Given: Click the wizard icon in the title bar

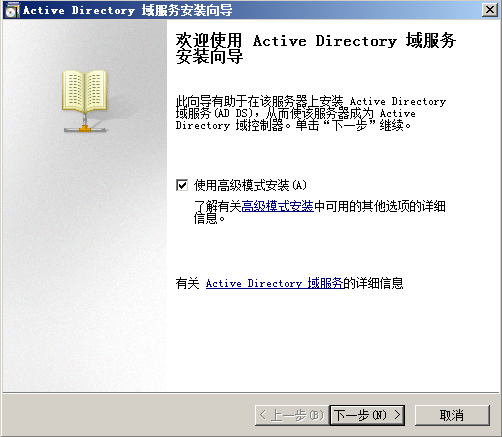Looking at the screenshot, I should 11,10.
